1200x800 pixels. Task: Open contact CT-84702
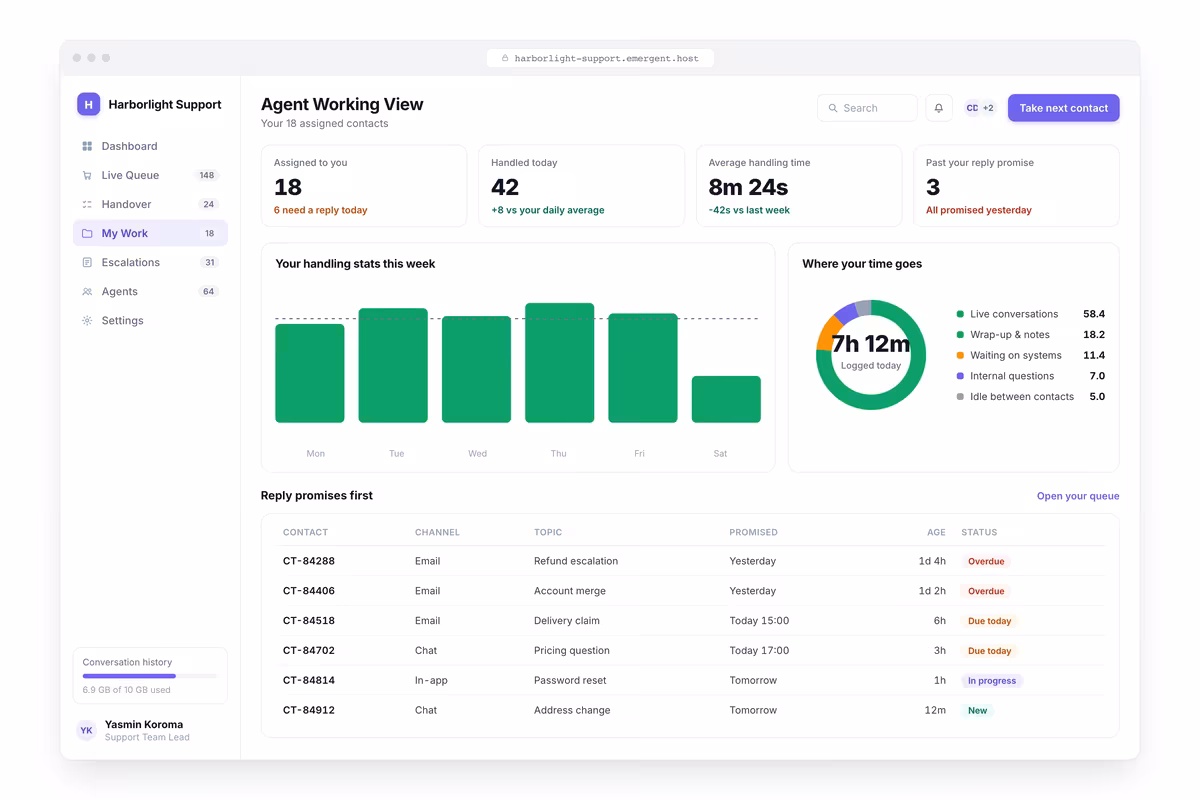point(309,651)
